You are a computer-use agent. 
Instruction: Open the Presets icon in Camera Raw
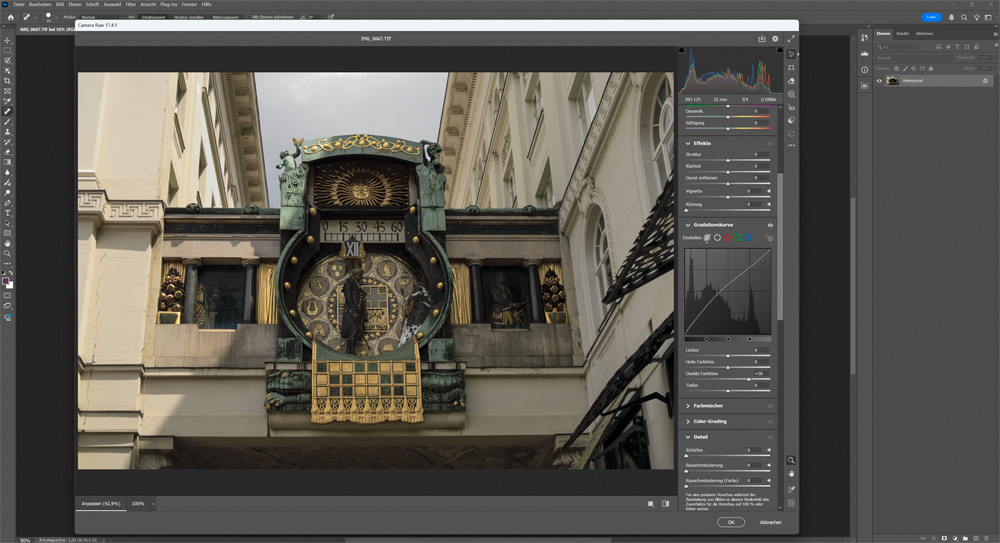(791, 120)
